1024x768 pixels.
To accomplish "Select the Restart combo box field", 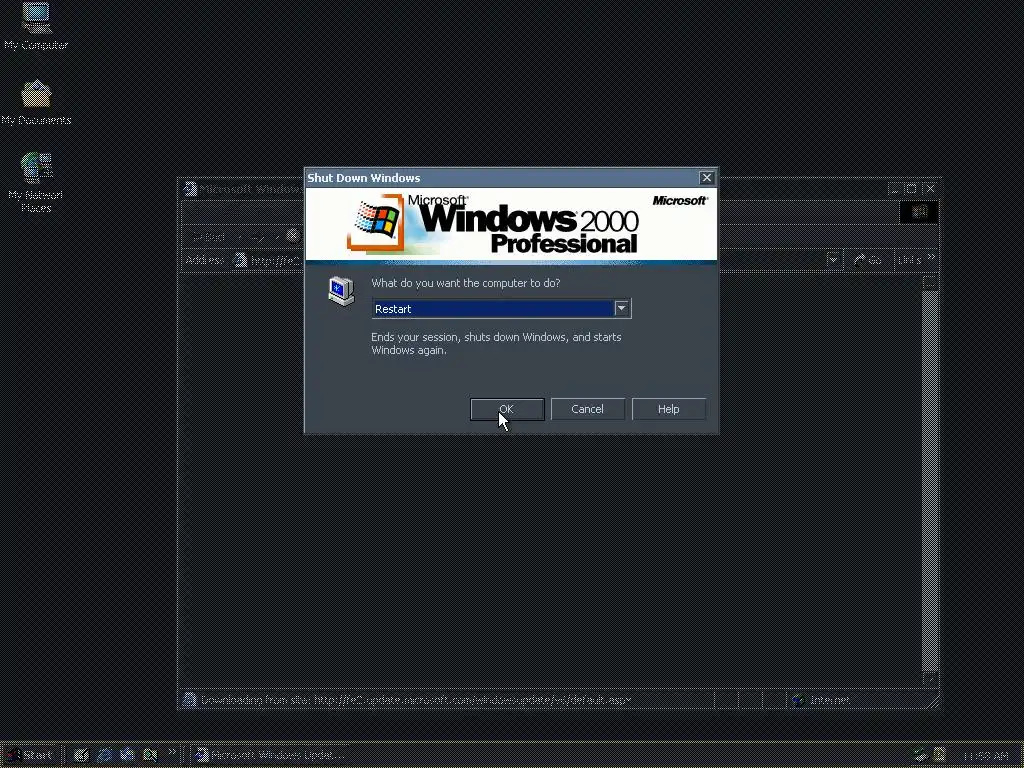I will [x=501, y=308].
